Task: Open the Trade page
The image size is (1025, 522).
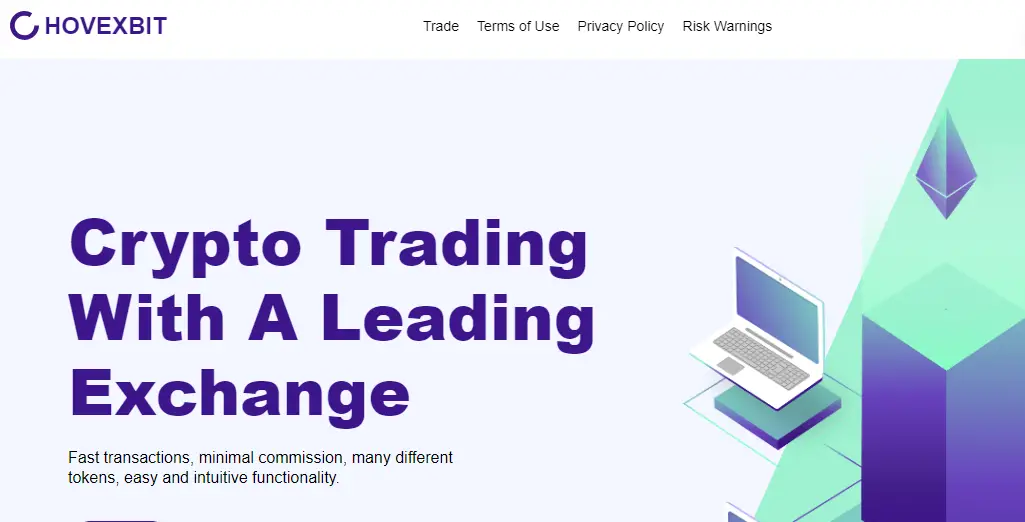Action: [441, 26]
